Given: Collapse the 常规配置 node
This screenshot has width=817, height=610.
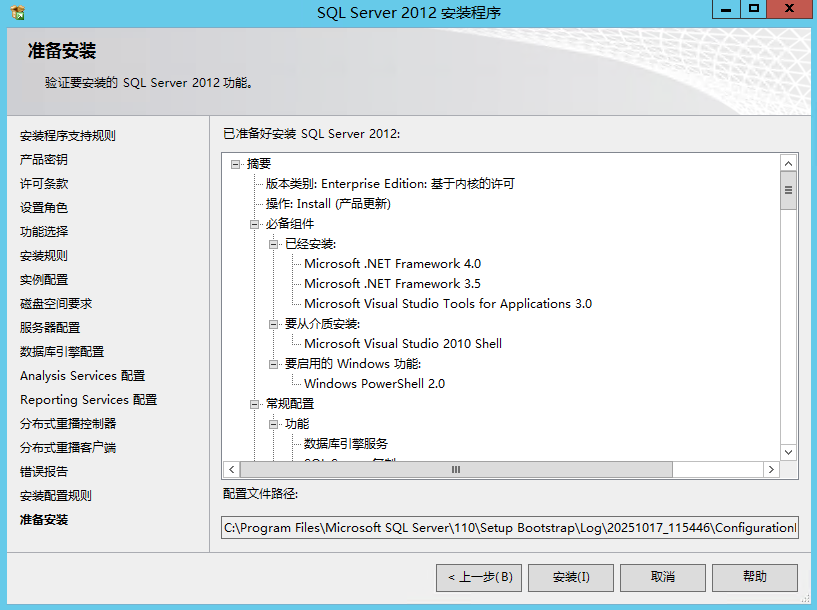Looking at the screenshot, I should point(254,404).
